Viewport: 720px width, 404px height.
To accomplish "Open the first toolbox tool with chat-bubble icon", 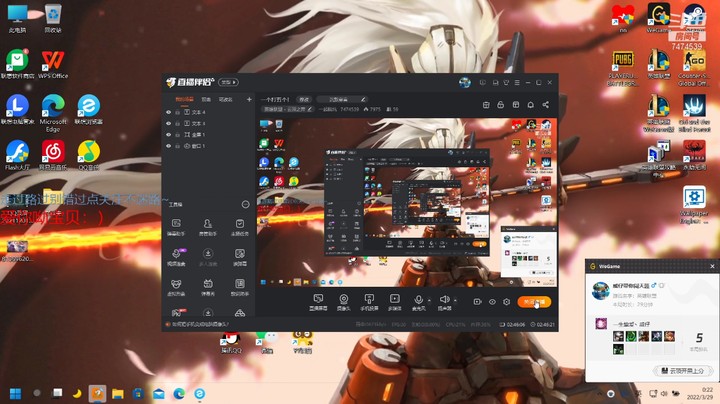I will (176, 224).
